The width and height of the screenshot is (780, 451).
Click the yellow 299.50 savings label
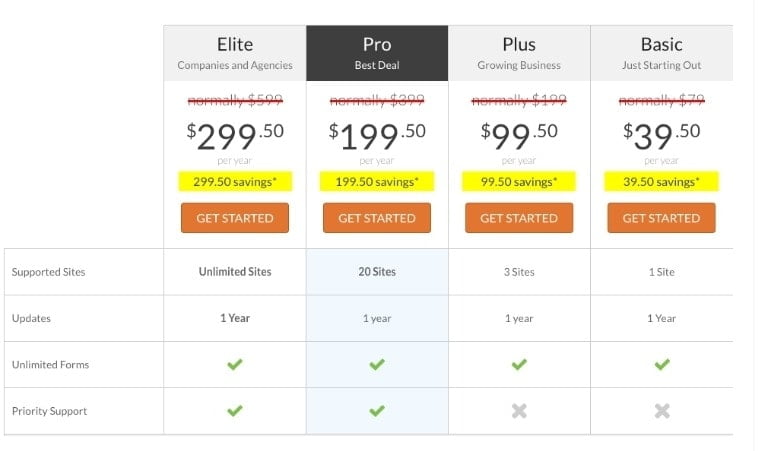[235, 181]
